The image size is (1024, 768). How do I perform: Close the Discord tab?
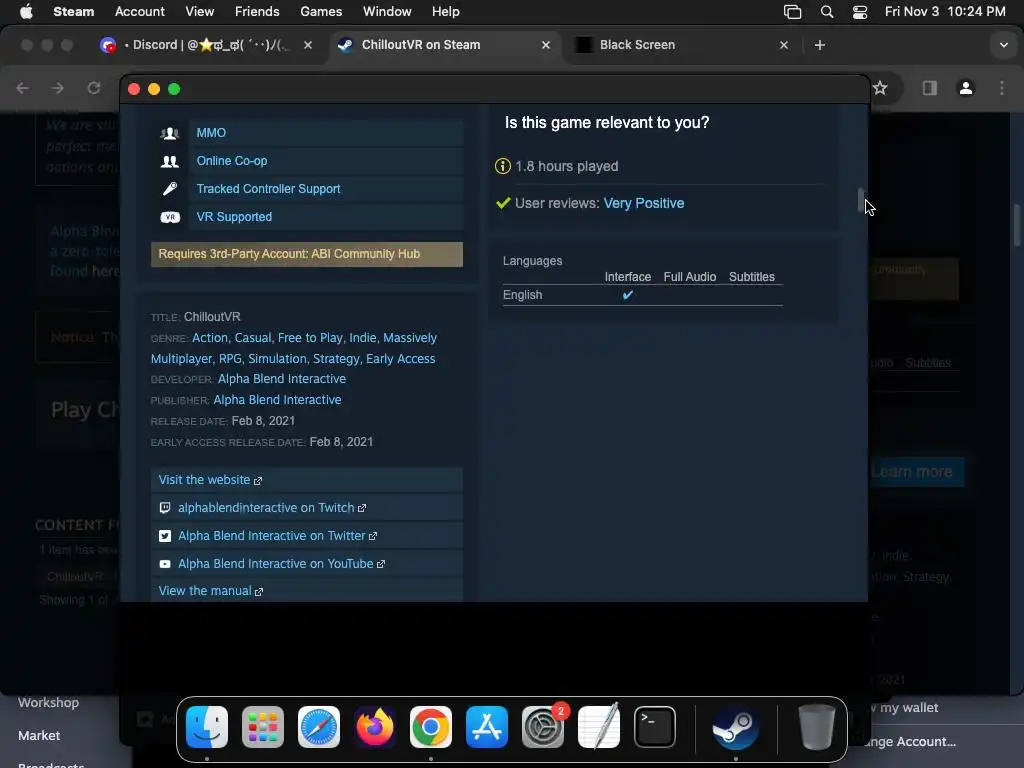(x=308, y=45)
